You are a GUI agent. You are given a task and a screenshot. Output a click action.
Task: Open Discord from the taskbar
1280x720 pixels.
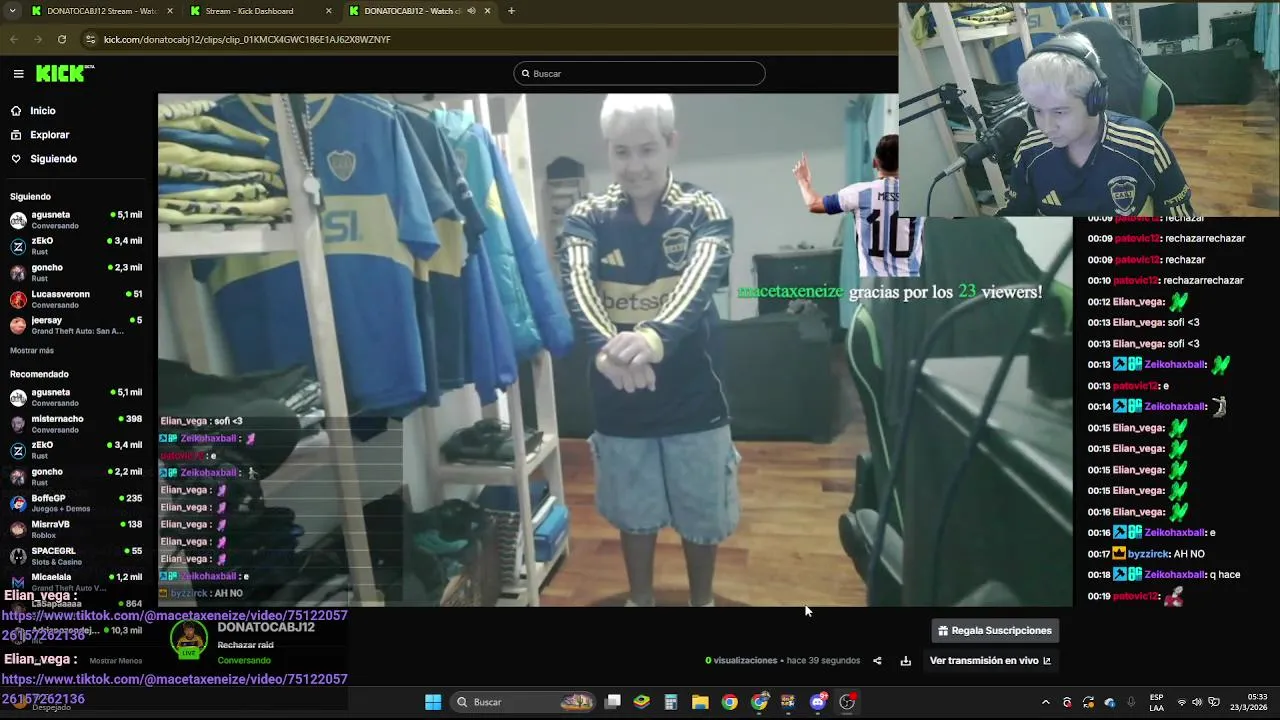[x=818, y=702]
